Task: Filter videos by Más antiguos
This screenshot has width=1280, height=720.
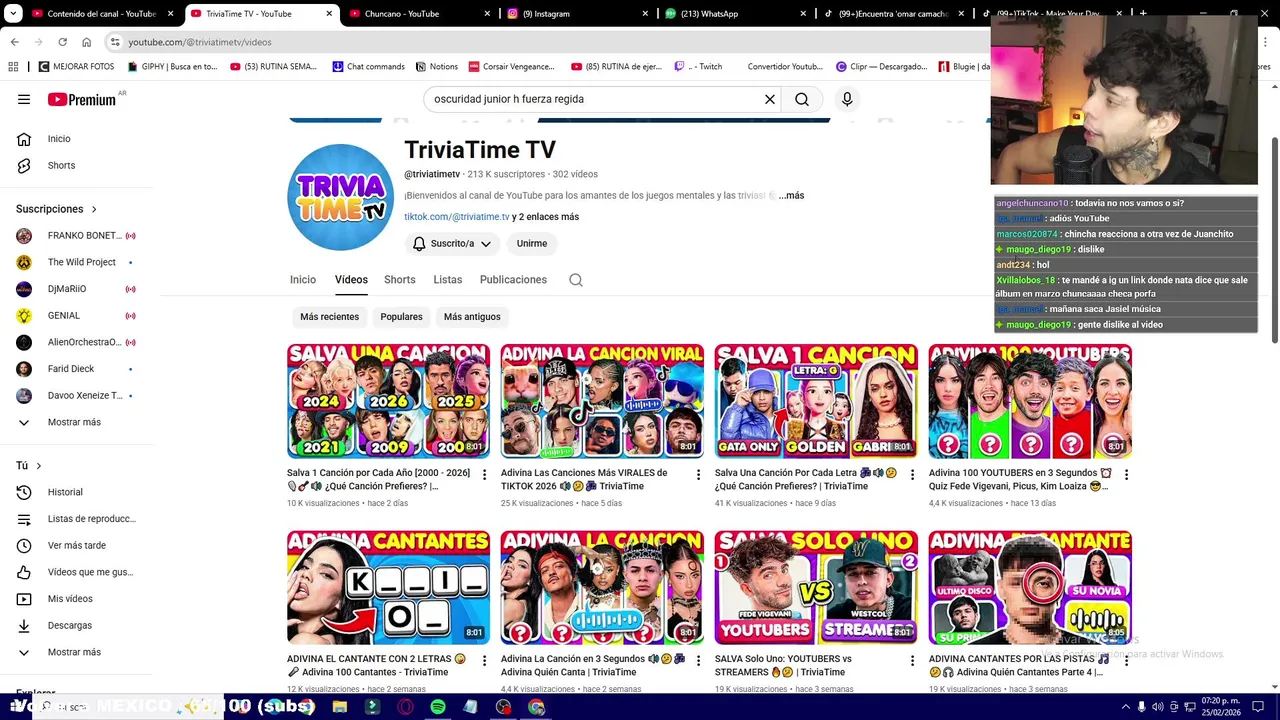Action: point(472,317)
